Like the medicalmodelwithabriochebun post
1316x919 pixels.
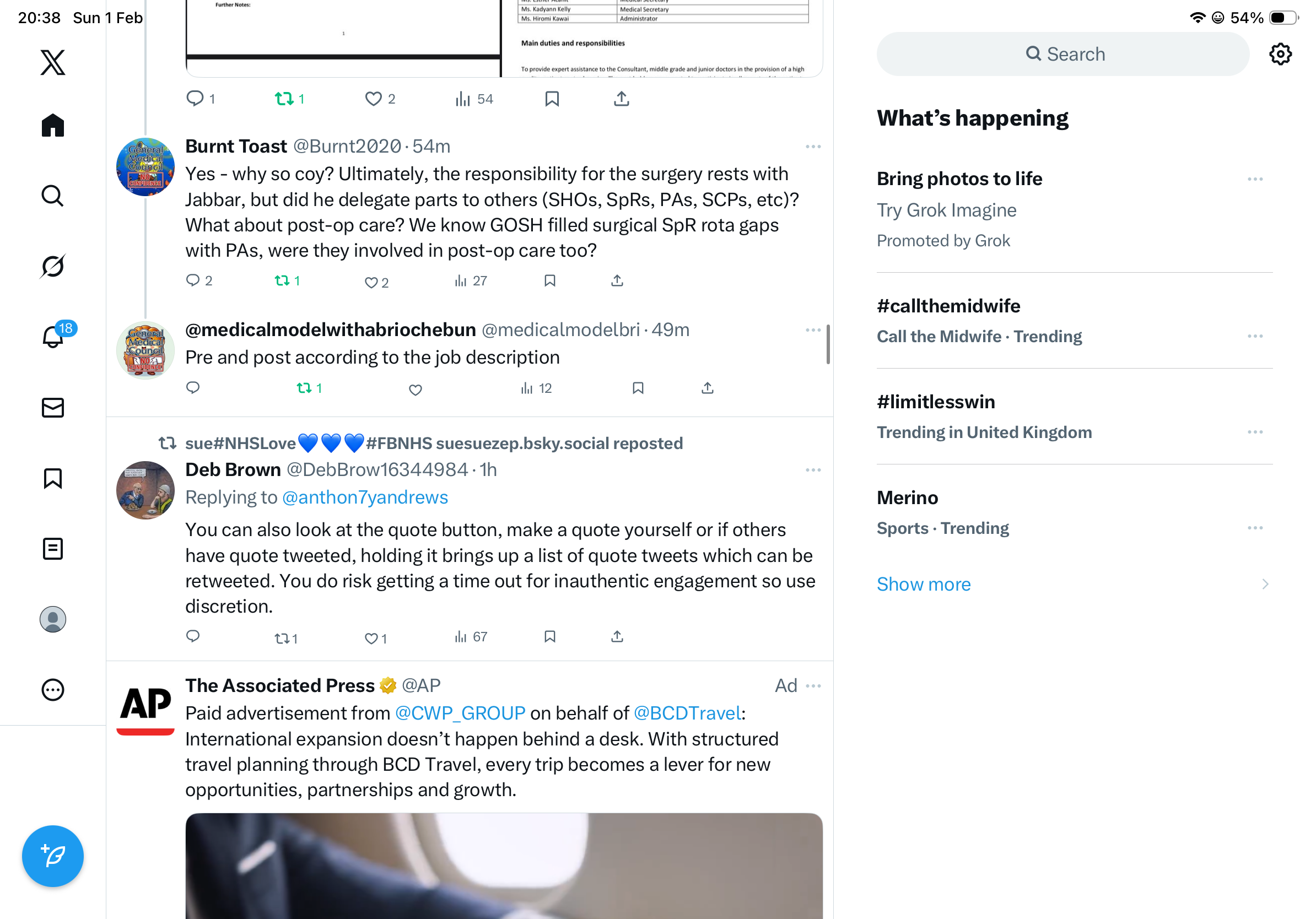coord(416,390)
